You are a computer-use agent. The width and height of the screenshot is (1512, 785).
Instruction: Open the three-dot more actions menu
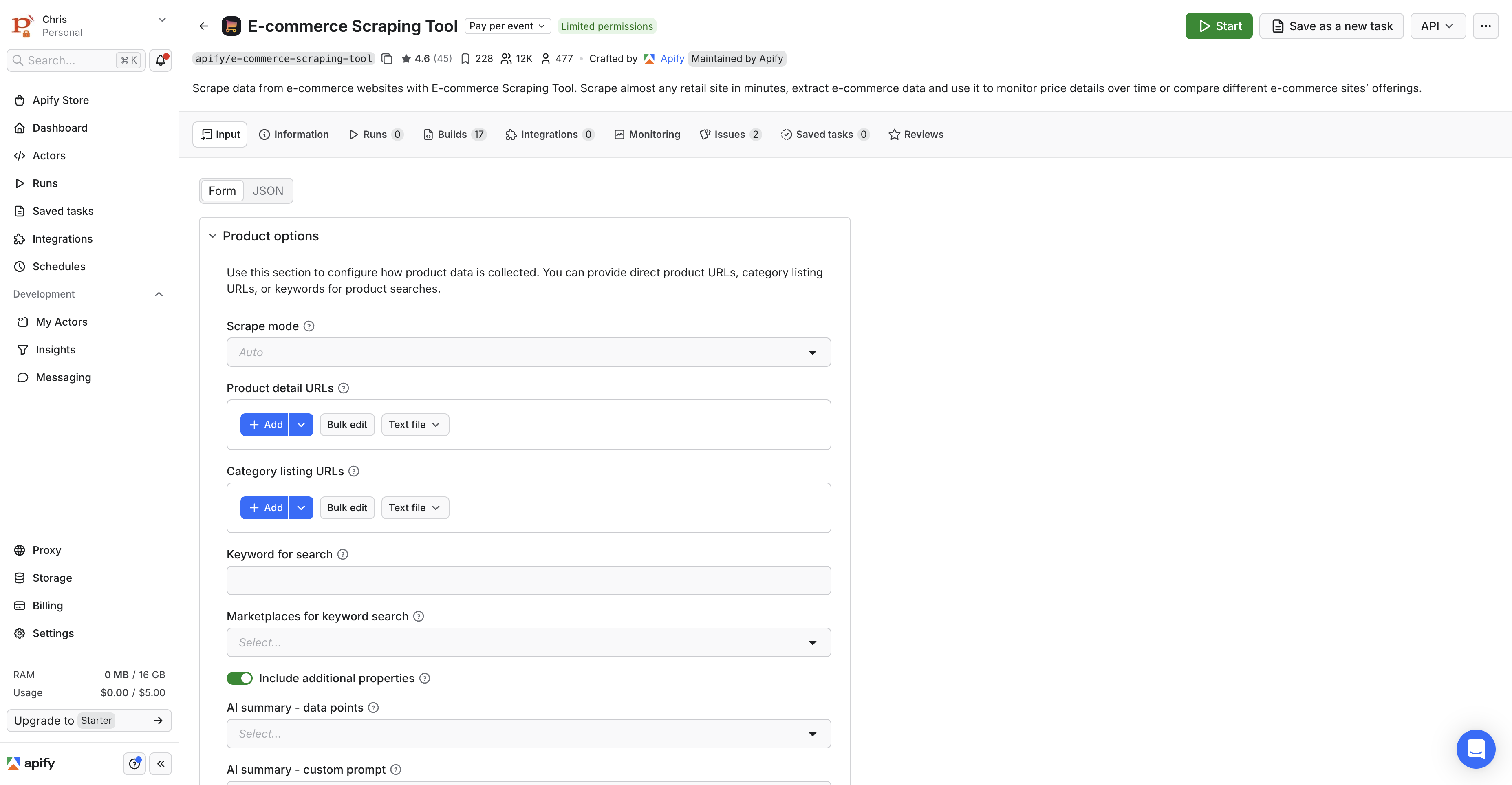click(1486, 26)
